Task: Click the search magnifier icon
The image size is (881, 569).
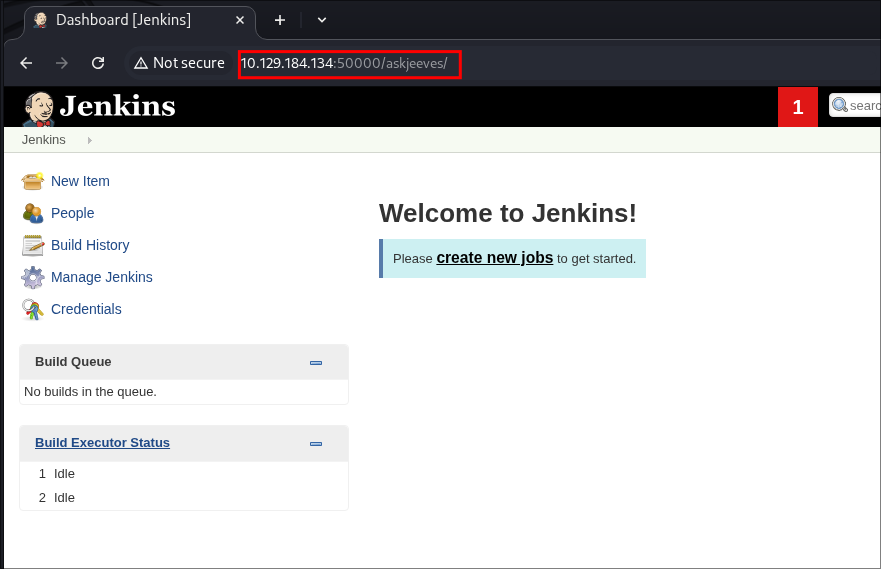Action: (839, 105)
